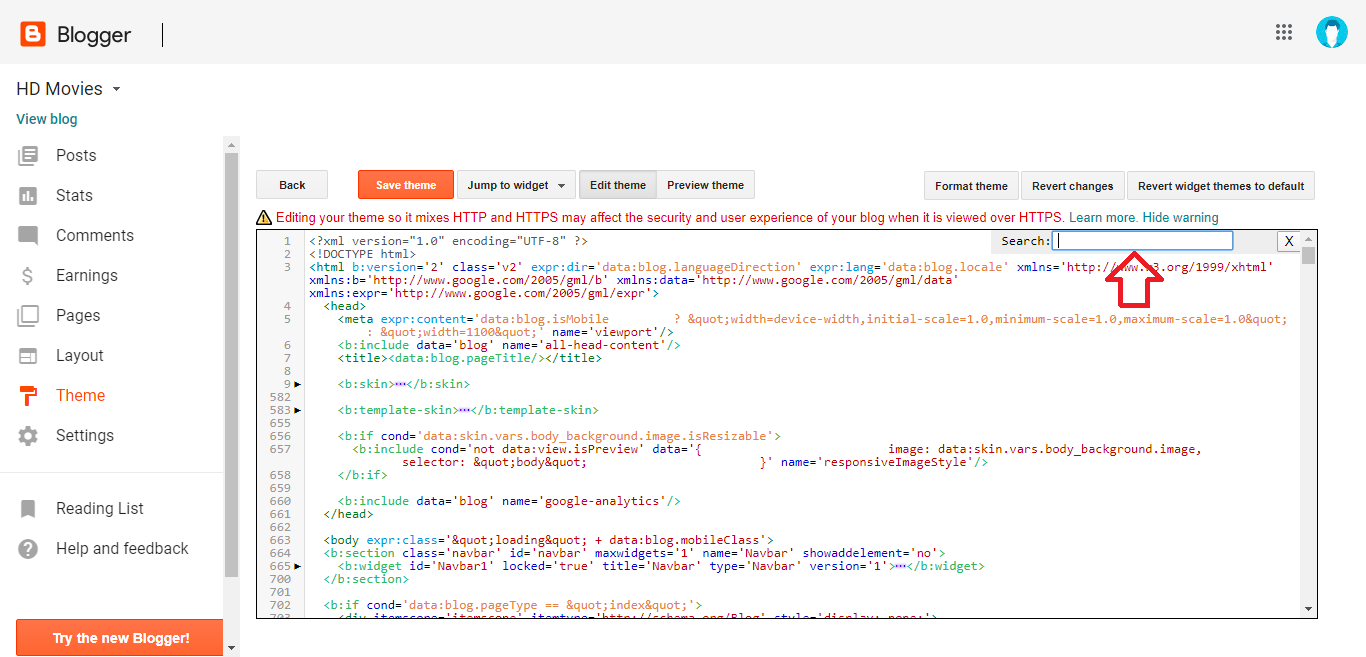Expand the folded Navbar1 widget on line 665

pos(298,566)
